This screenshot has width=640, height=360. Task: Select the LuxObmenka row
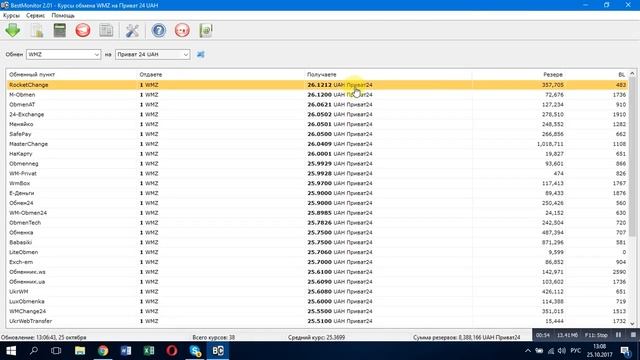[x=318, y=301]
